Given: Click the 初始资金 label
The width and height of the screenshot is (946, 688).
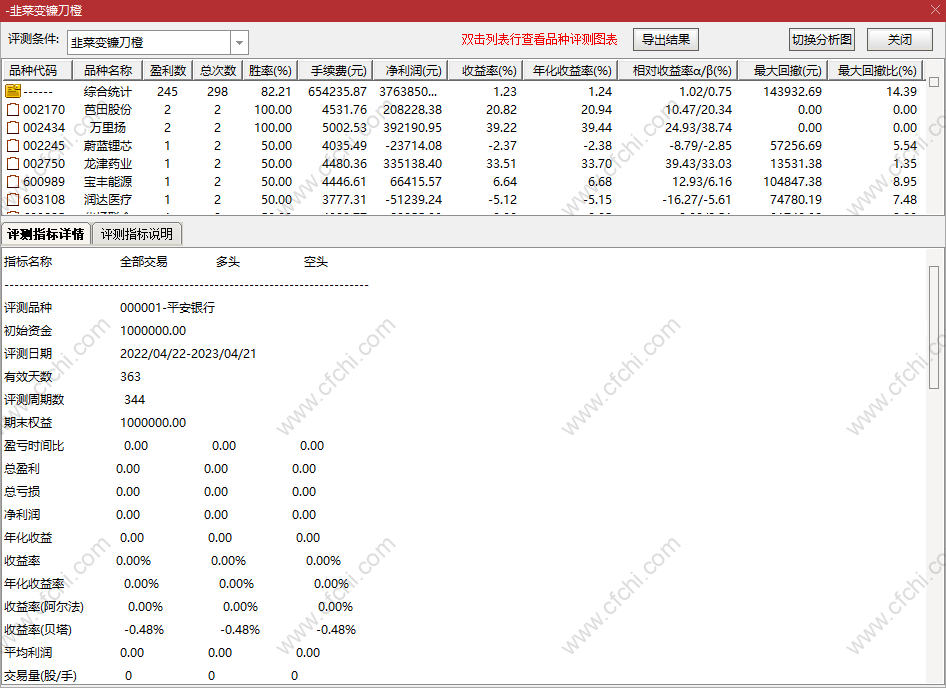Looking at the screenshot, I should point(28,331).
